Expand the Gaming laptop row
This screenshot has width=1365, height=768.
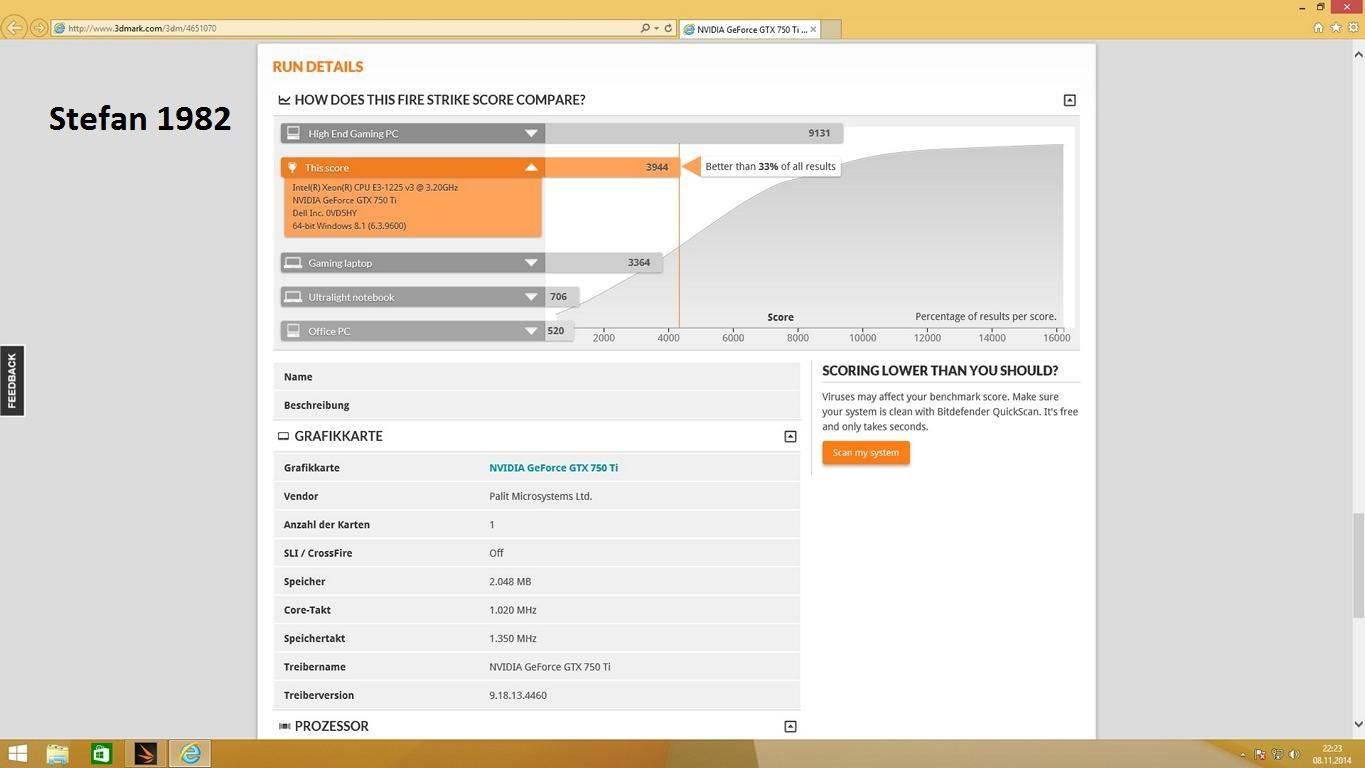click(x=531, y=263)
